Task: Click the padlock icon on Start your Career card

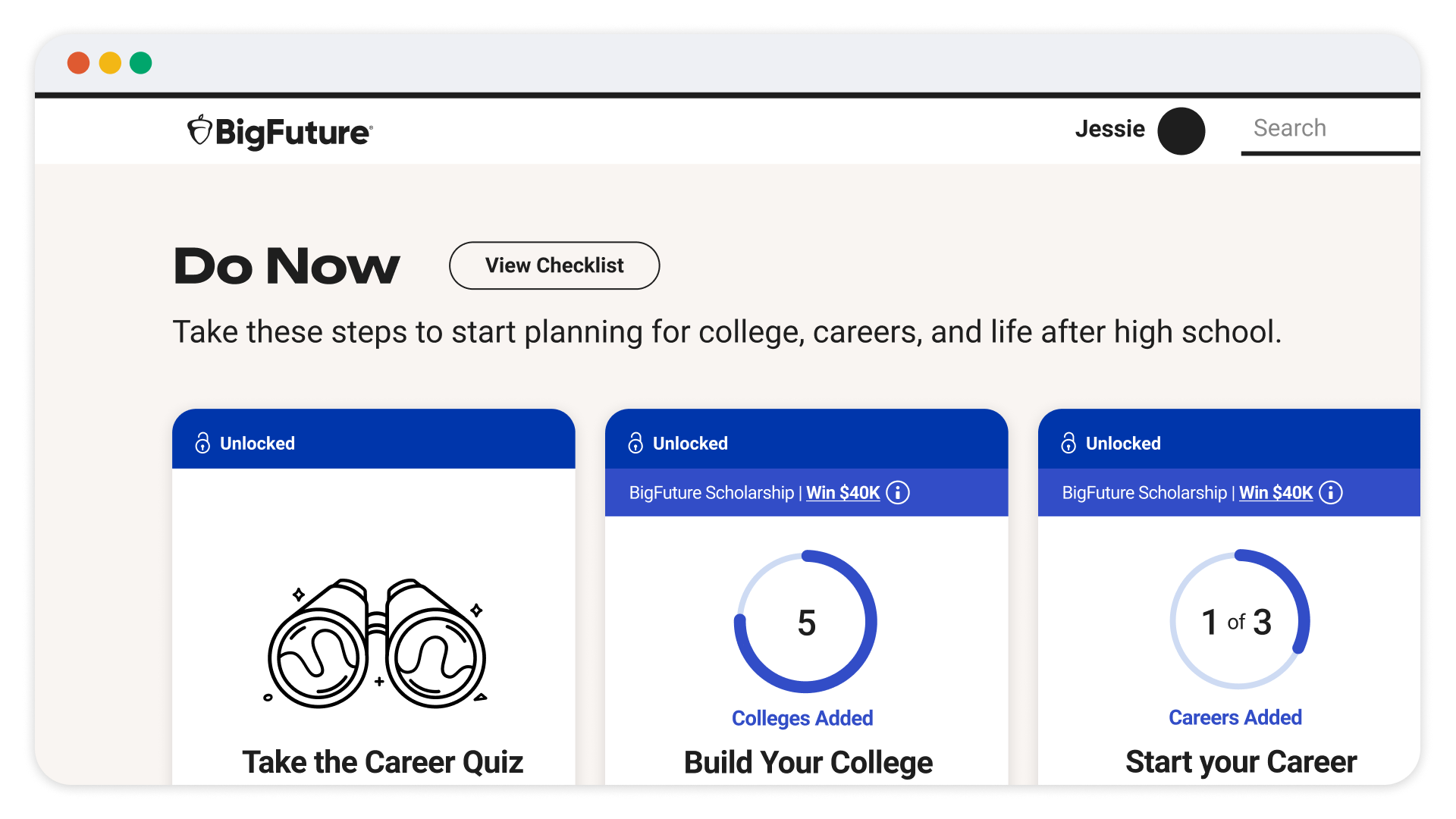Action: [x=1068, y=443]
